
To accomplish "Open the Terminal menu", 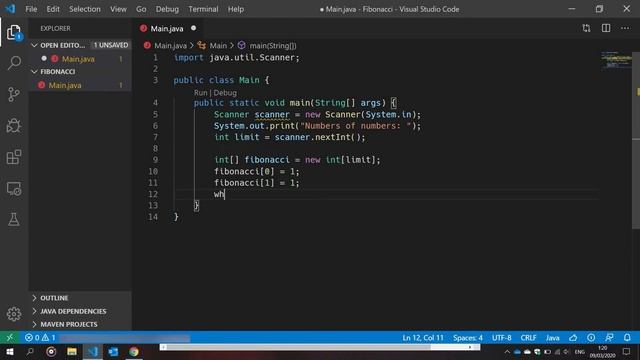I will [x=203, y=9].
